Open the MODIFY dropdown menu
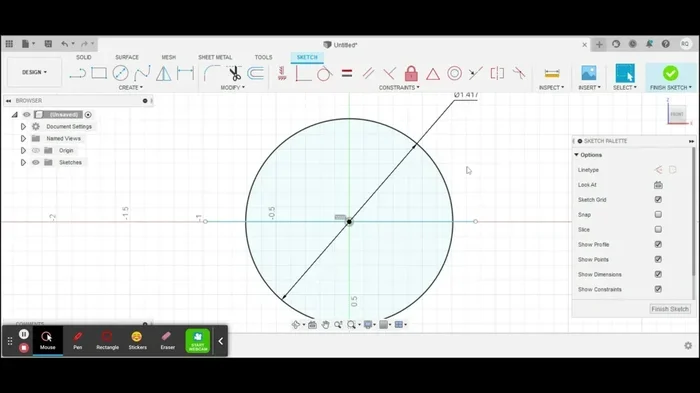The width and height of the screenshot is (700, 393). (233, 88)
